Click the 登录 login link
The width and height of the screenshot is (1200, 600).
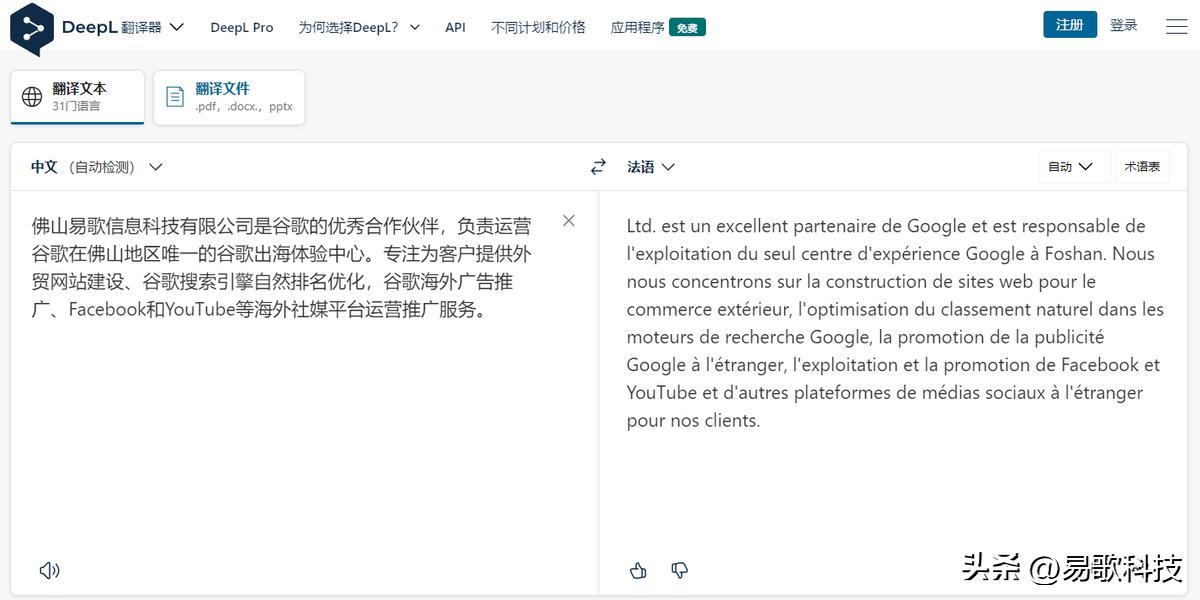pyautogui.click(x=1124, y=25)
